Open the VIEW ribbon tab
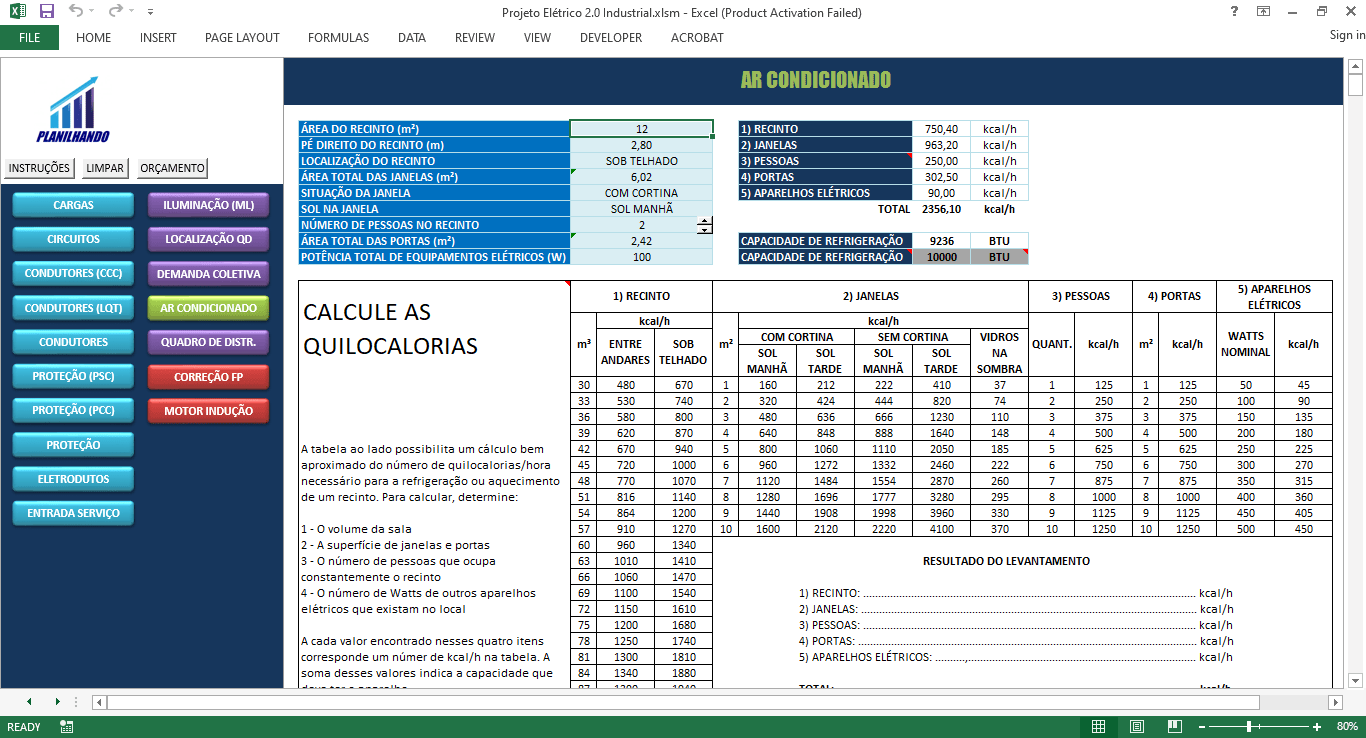Image resolution: width=1366 pixels, height=738 pixels. click(x=537, y=38)
